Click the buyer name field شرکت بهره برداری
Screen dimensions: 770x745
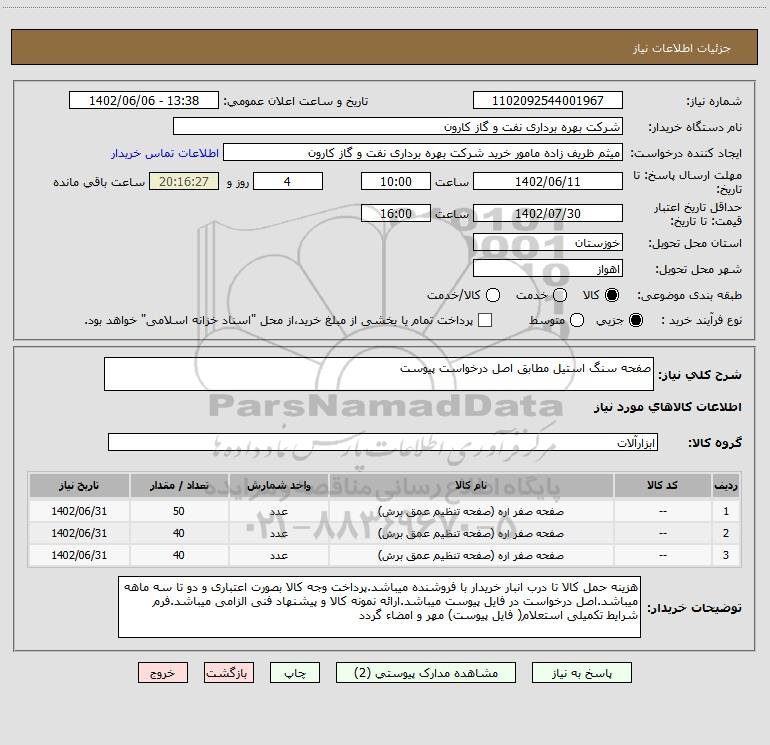pyautogui.click(x=398, y=126)
